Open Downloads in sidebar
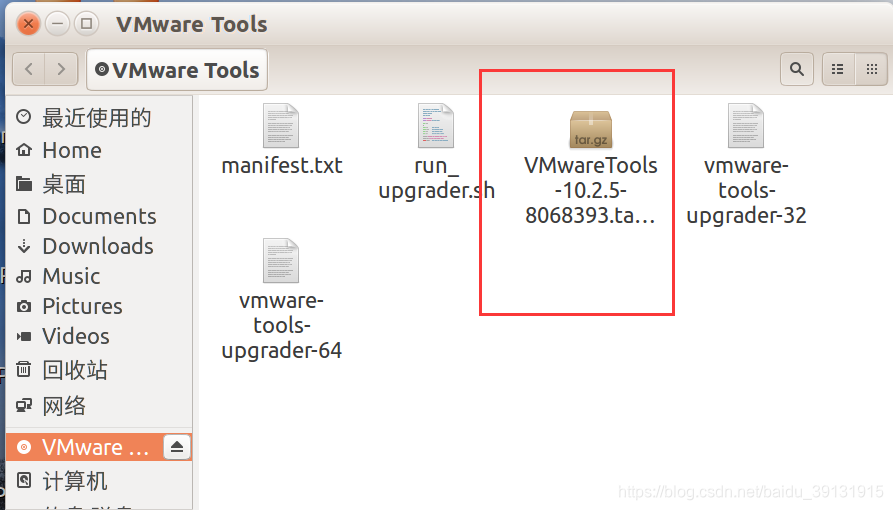The height and width of the screenshot is (510, 893). point(99,246)
